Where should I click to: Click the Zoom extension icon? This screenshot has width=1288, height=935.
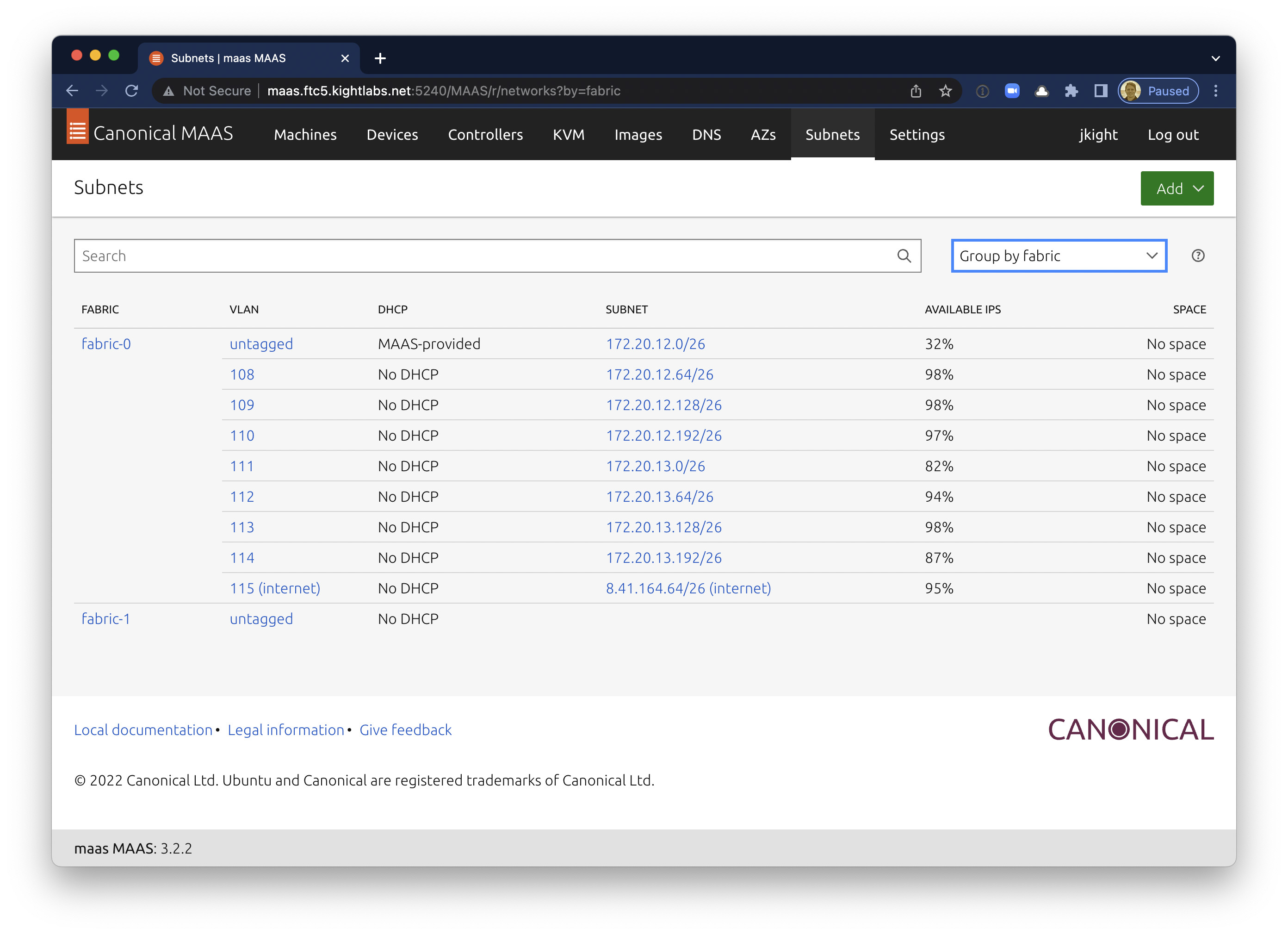click(x=1012, y=91)
